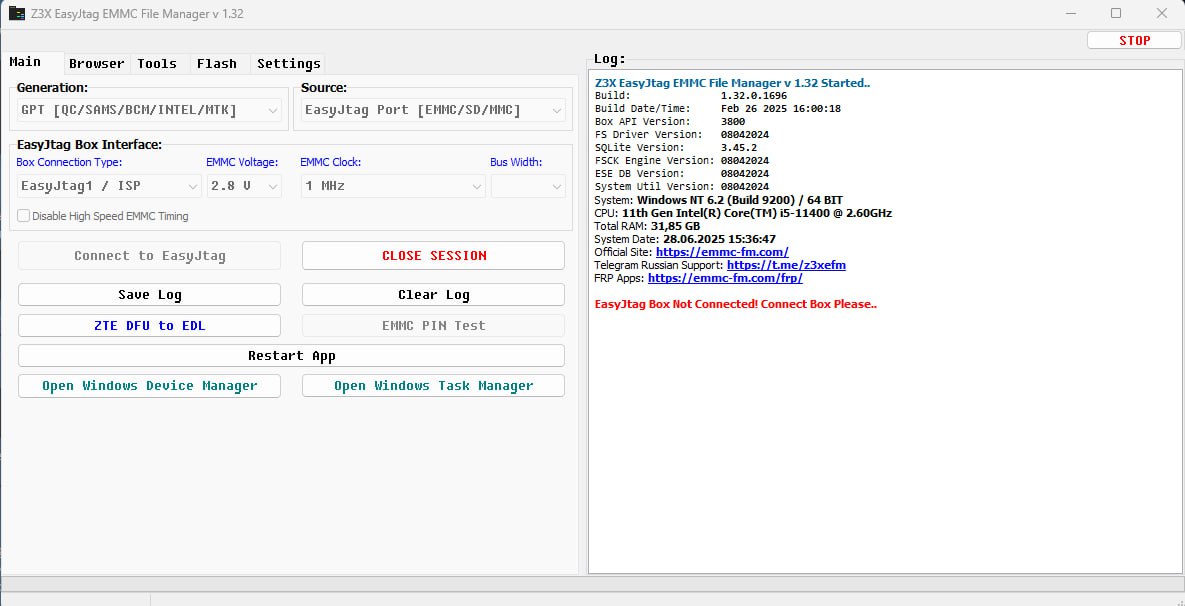Open the Tools tab
Screen dimensions: 1185x606
click(157, 63)
